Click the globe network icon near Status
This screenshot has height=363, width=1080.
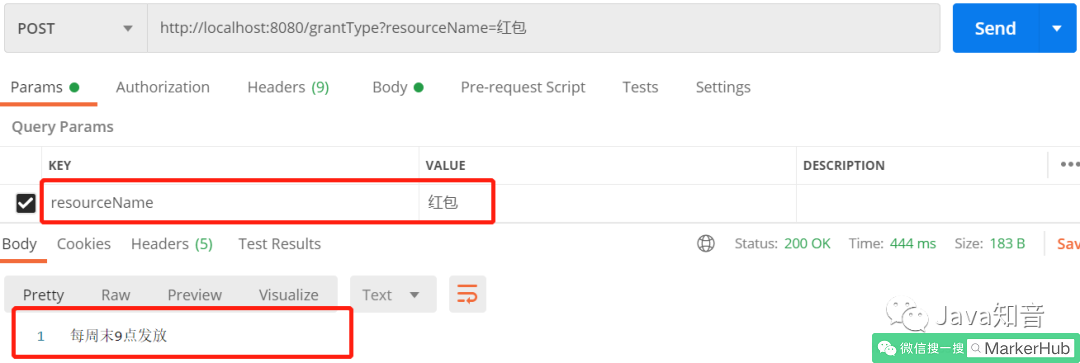(x=706, y=244)
